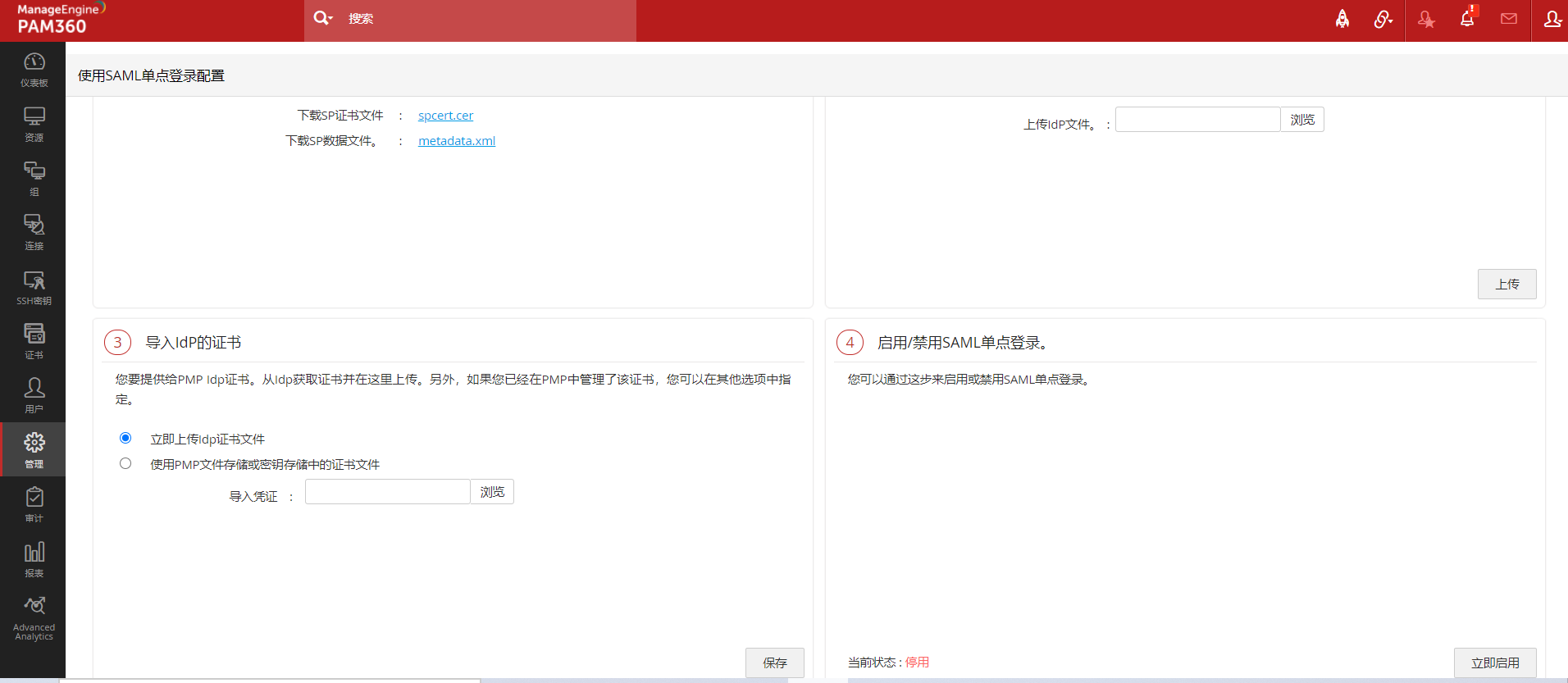Click the 您可以通过这步来启用或禁用SAML单点登录 description
This screenshot has width=1568, height=683.
coord(969,380)
